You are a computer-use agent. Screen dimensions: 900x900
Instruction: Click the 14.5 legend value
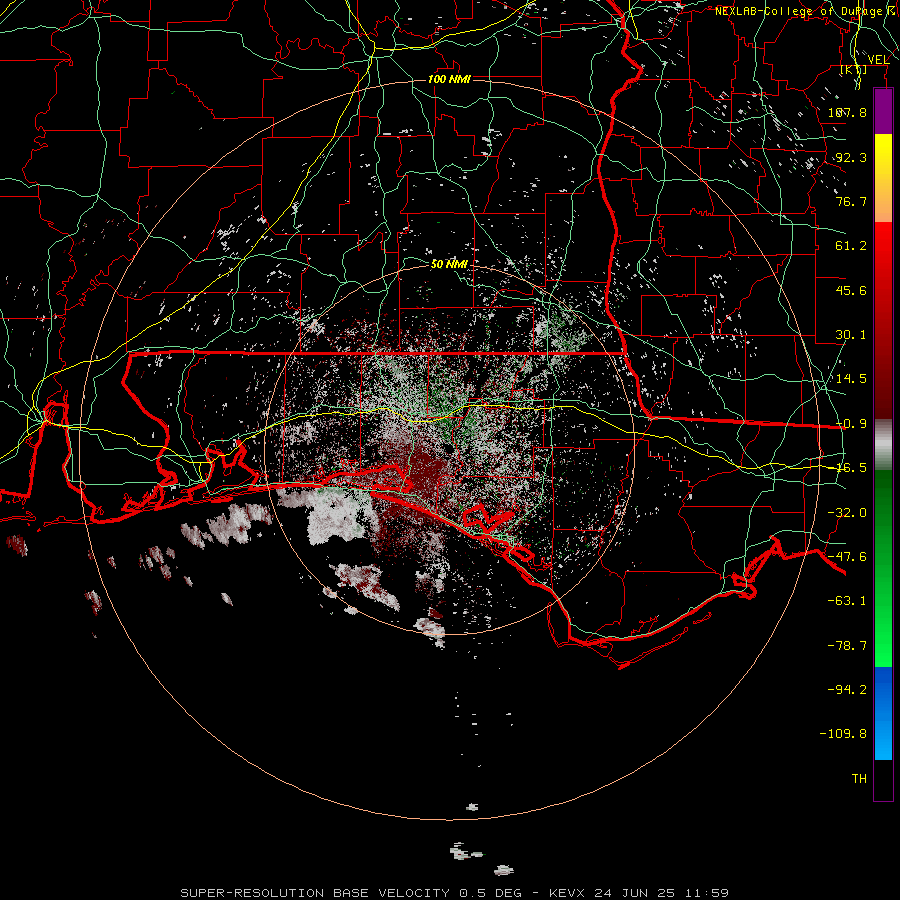851,379
